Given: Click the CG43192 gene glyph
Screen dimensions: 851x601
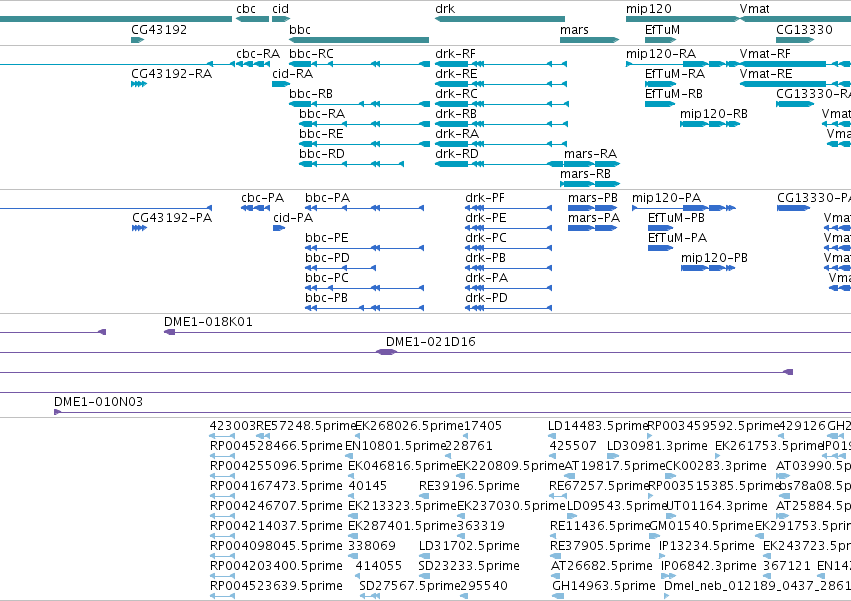Looking at the screenshot, I should pyautogui.click(x=137, y=40).
